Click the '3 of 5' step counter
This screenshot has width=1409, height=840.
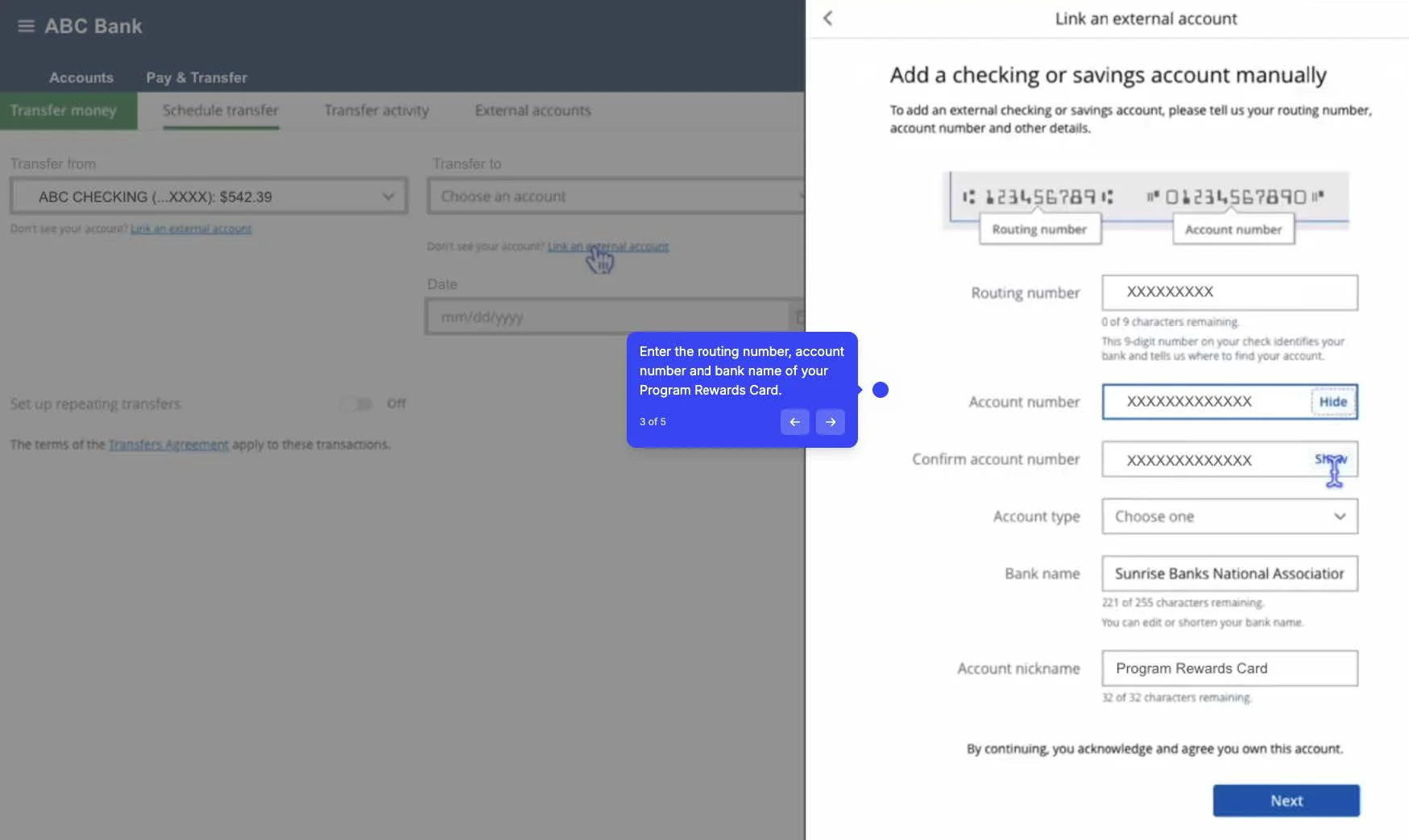(653, 422)
